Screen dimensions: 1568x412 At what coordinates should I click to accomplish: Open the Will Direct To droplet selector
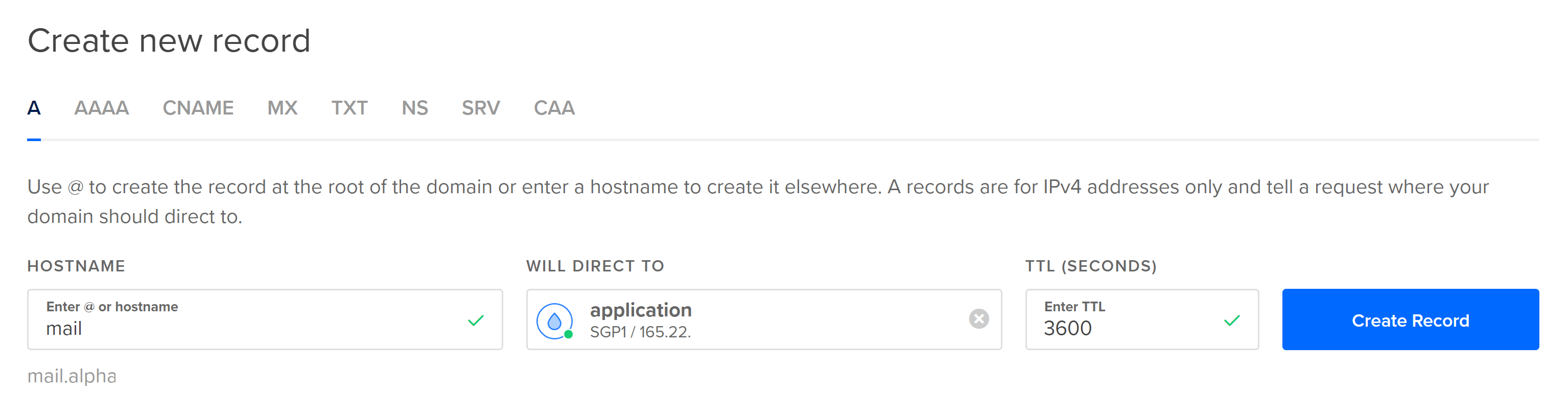point(764,319)
